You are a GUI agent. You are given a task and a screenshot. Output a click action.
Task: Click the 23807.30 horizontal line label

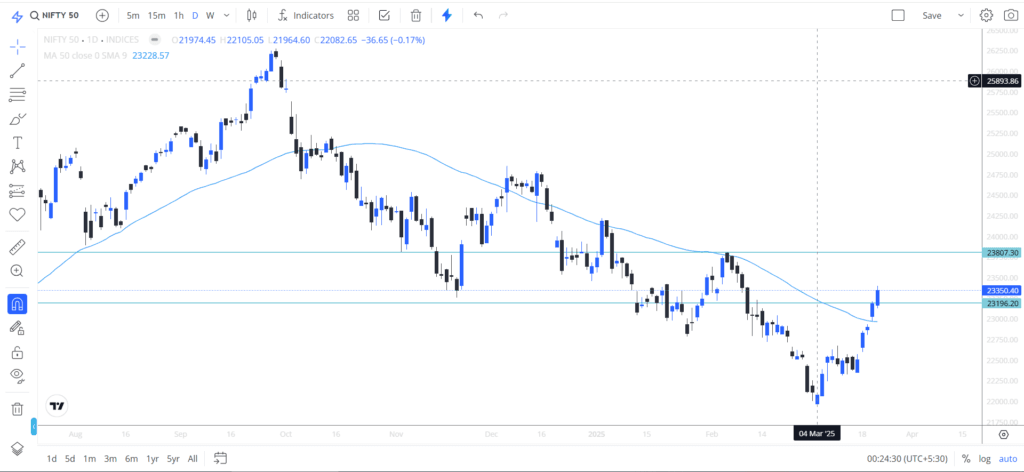pyautogui.click(x=1001, y=253)
